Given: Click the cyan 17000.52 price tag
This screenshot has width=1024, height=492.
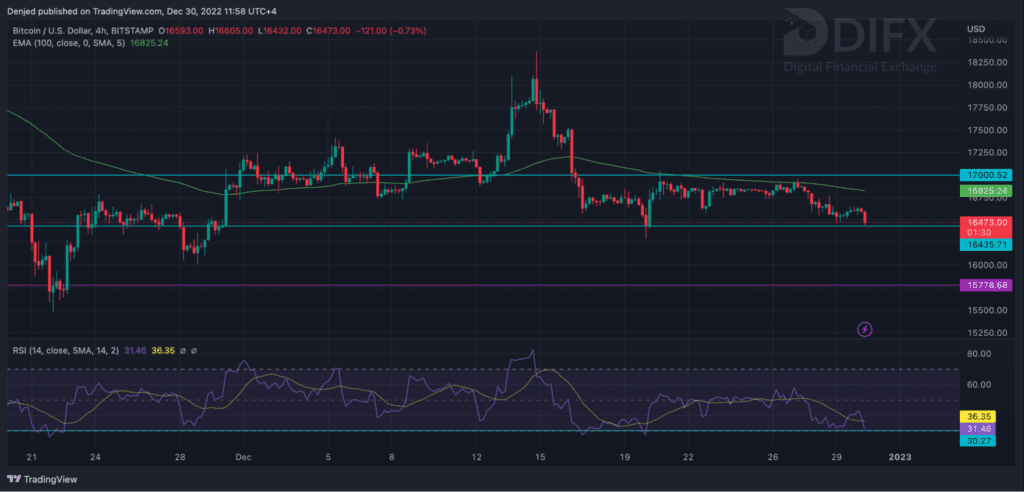Looking at the screenshot, I should [x=983, y=174].
